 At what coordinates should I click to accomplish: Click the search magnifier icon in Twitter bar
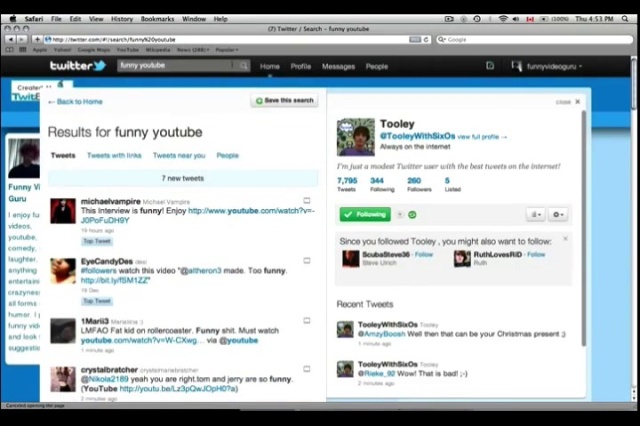click(243, 66)
